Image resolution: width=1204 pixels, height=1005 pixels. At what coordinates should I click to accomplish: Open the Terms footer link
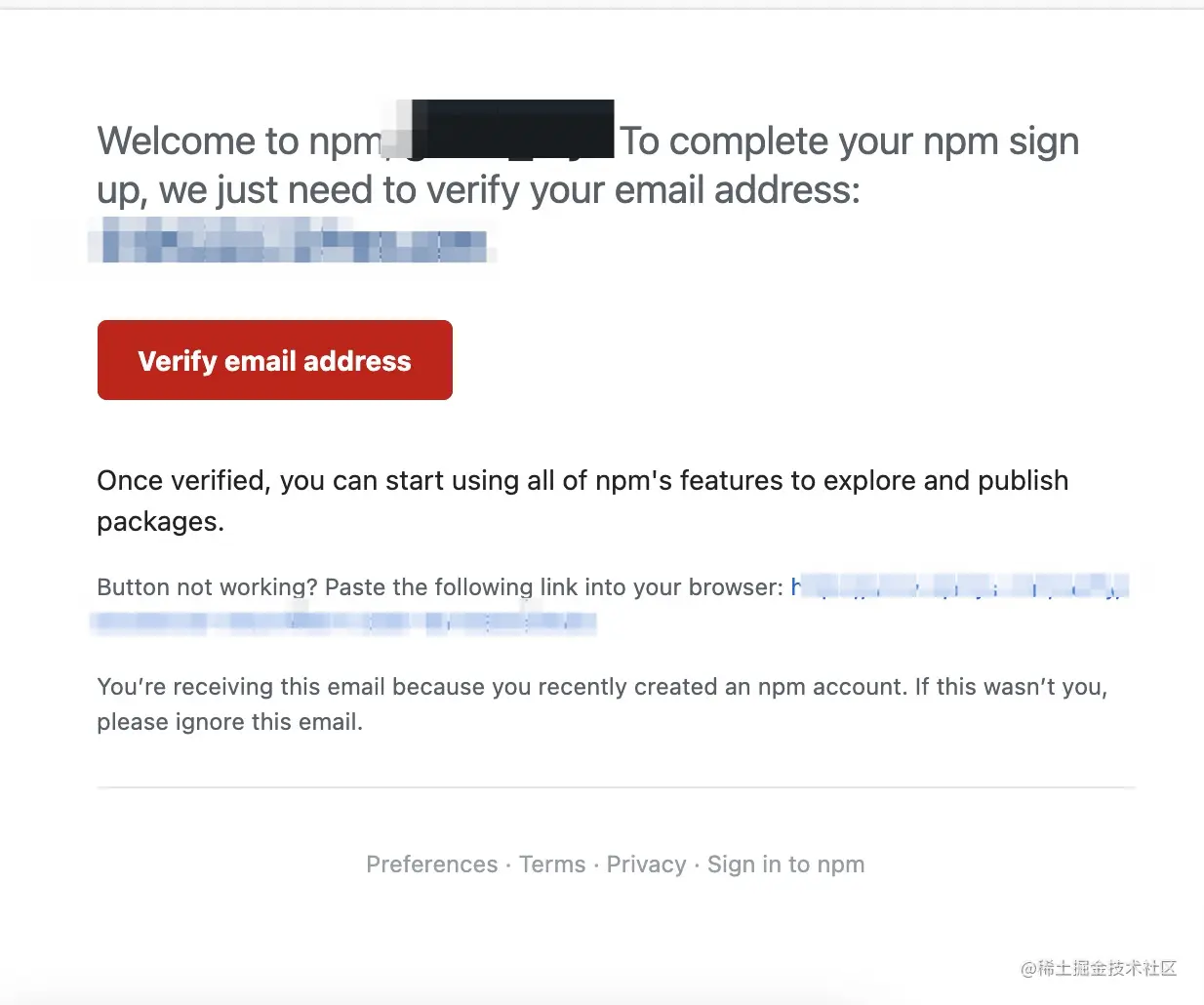pyautogui.click(x=552, y=864)
